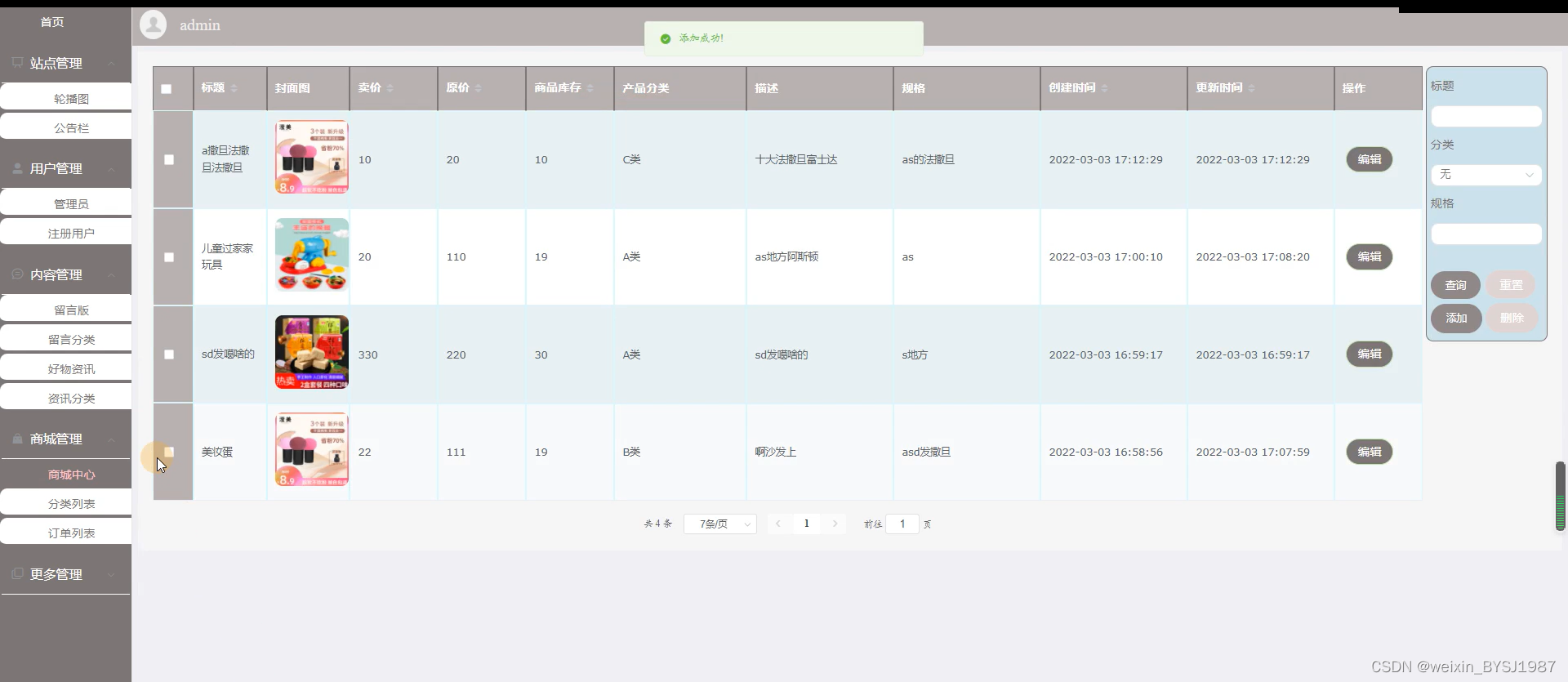
Task: Open 好物资讯 menu item
Action: (66, 368)
